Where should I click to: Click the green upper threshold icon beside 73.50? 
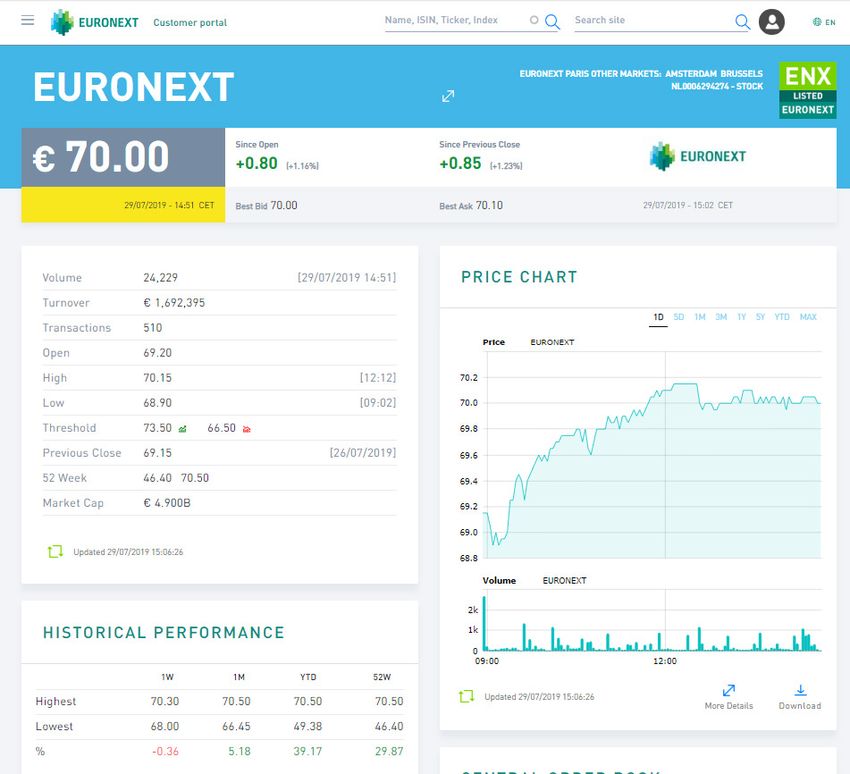pos(183,429)
